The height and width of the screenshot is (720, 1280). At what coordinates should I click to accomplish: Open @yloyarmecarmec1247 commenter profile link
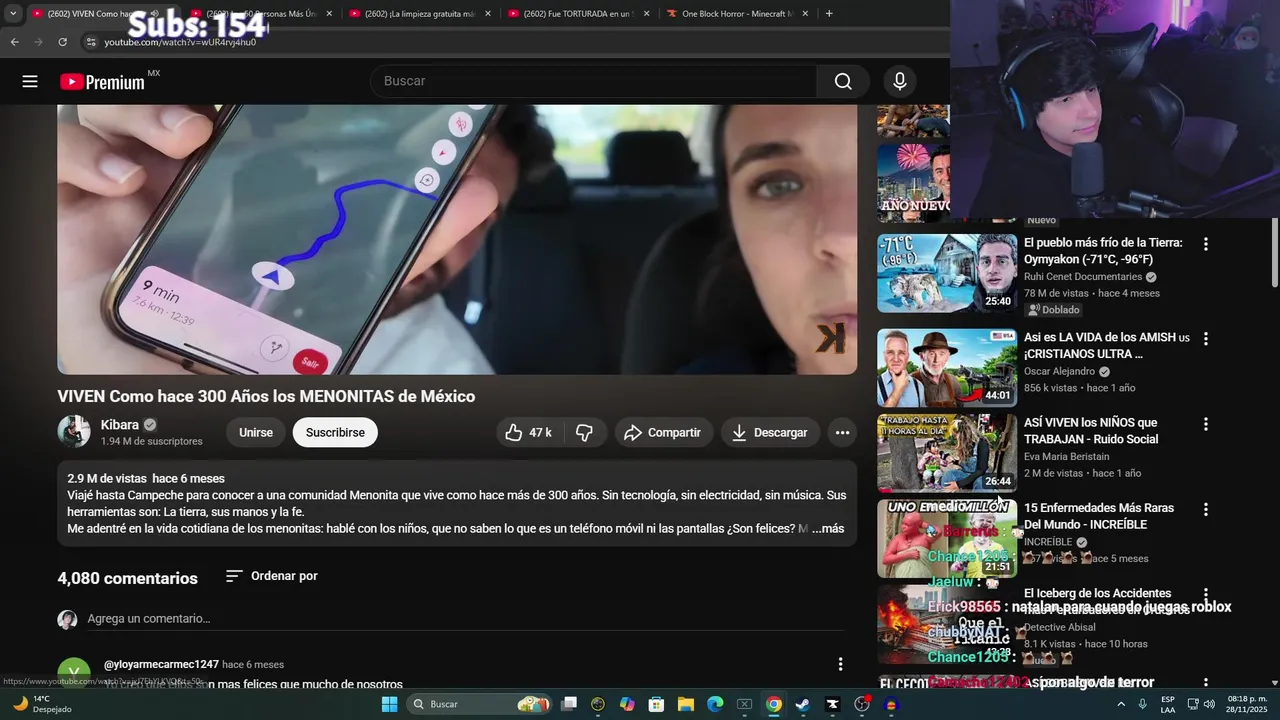click(x=161, y=664)
